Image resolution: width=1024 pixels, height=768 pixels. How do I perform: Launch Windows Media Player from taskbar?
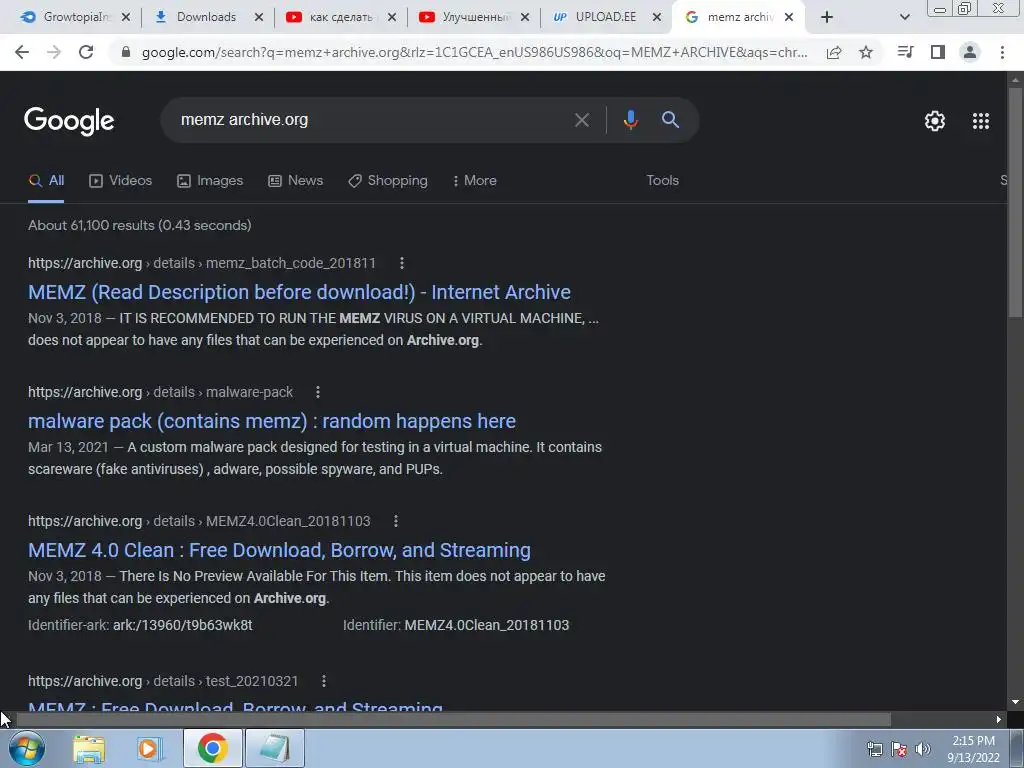[x=150, y=748]
